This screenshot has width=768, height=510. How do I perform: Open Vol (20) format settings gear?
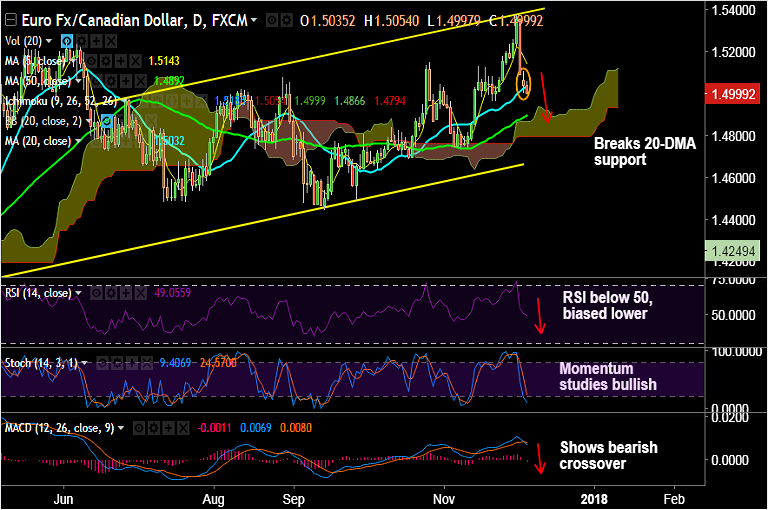pos(82,41)
